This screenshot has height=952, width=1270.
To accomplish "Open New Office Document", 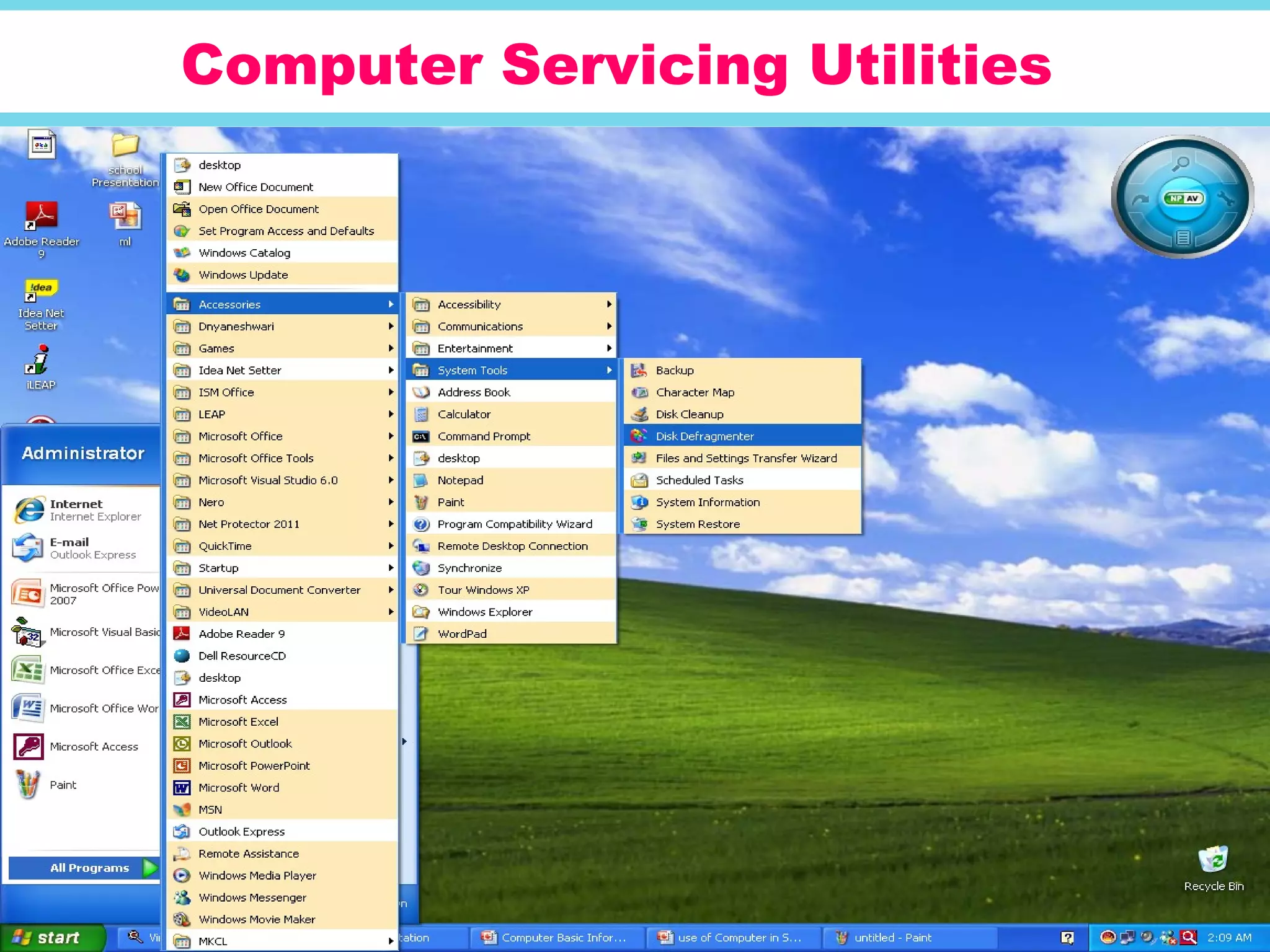I will pyautogui.click(x=282, y=187).
